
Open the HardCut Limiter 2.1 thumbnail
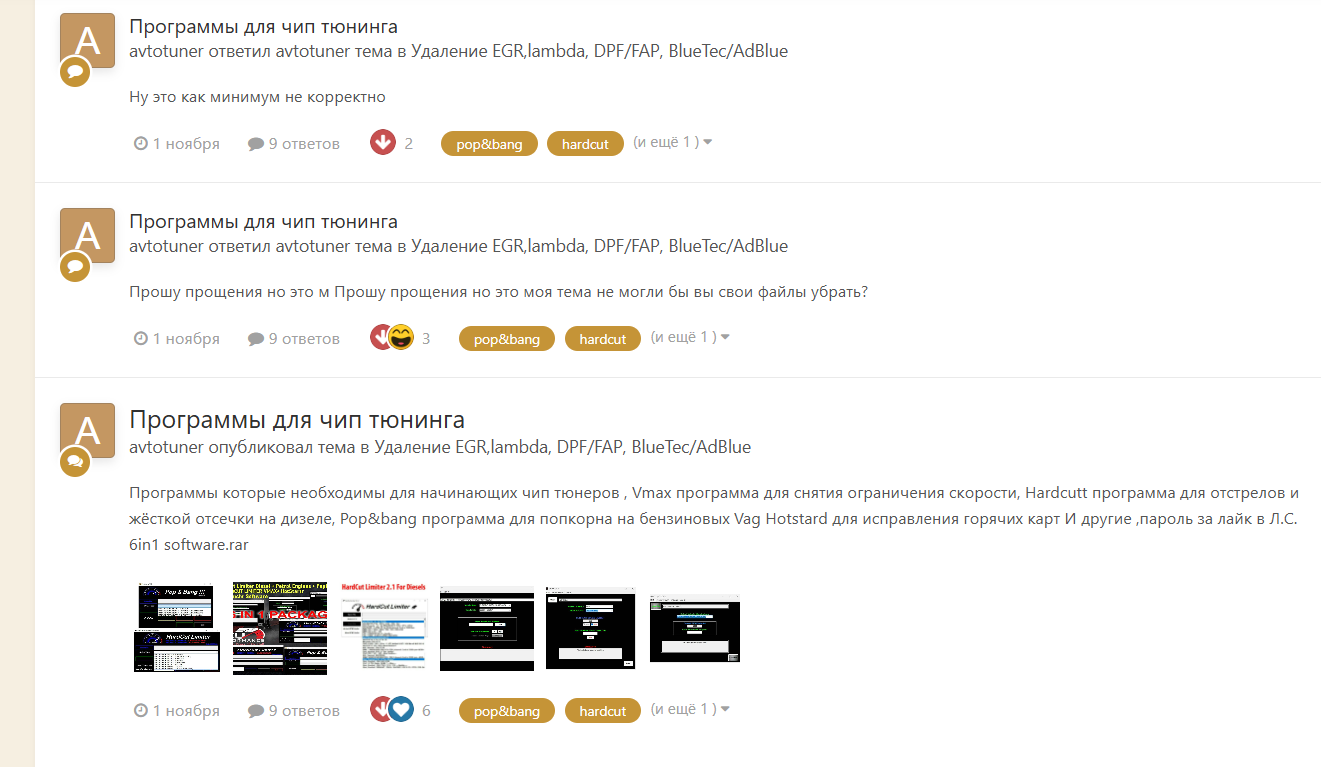coord(385,626)
